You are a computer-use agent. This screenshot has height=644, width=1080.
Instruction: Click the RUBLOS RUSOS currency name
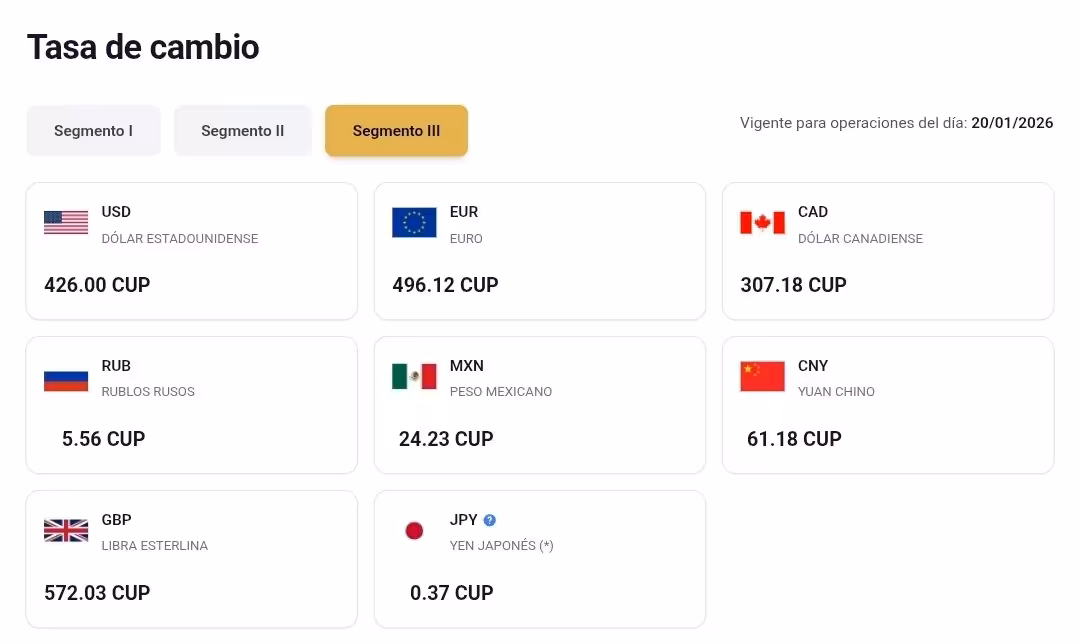(148, 392)
